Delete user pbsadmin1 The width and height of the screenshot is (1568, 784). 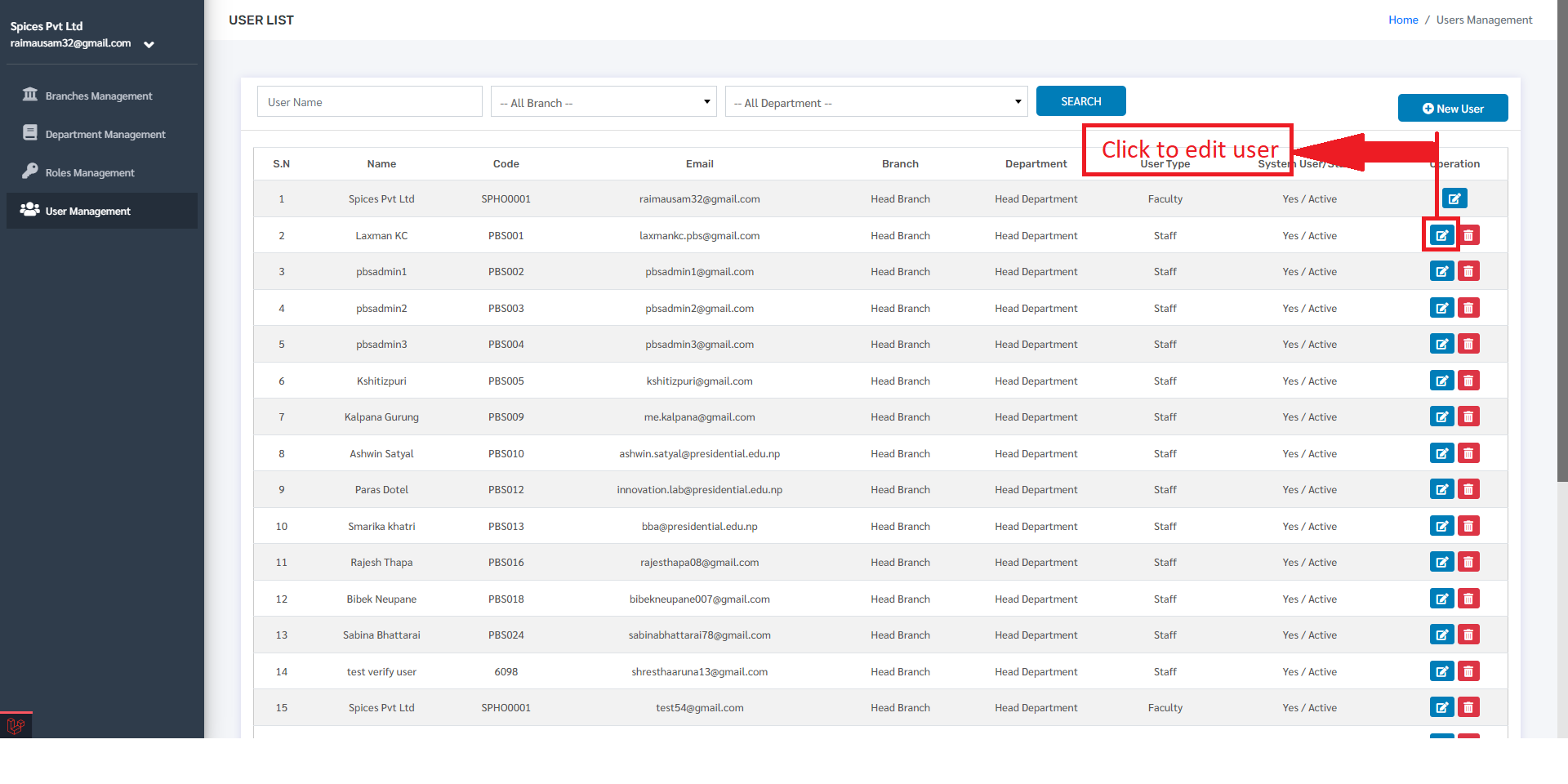tap(1468, 271)
